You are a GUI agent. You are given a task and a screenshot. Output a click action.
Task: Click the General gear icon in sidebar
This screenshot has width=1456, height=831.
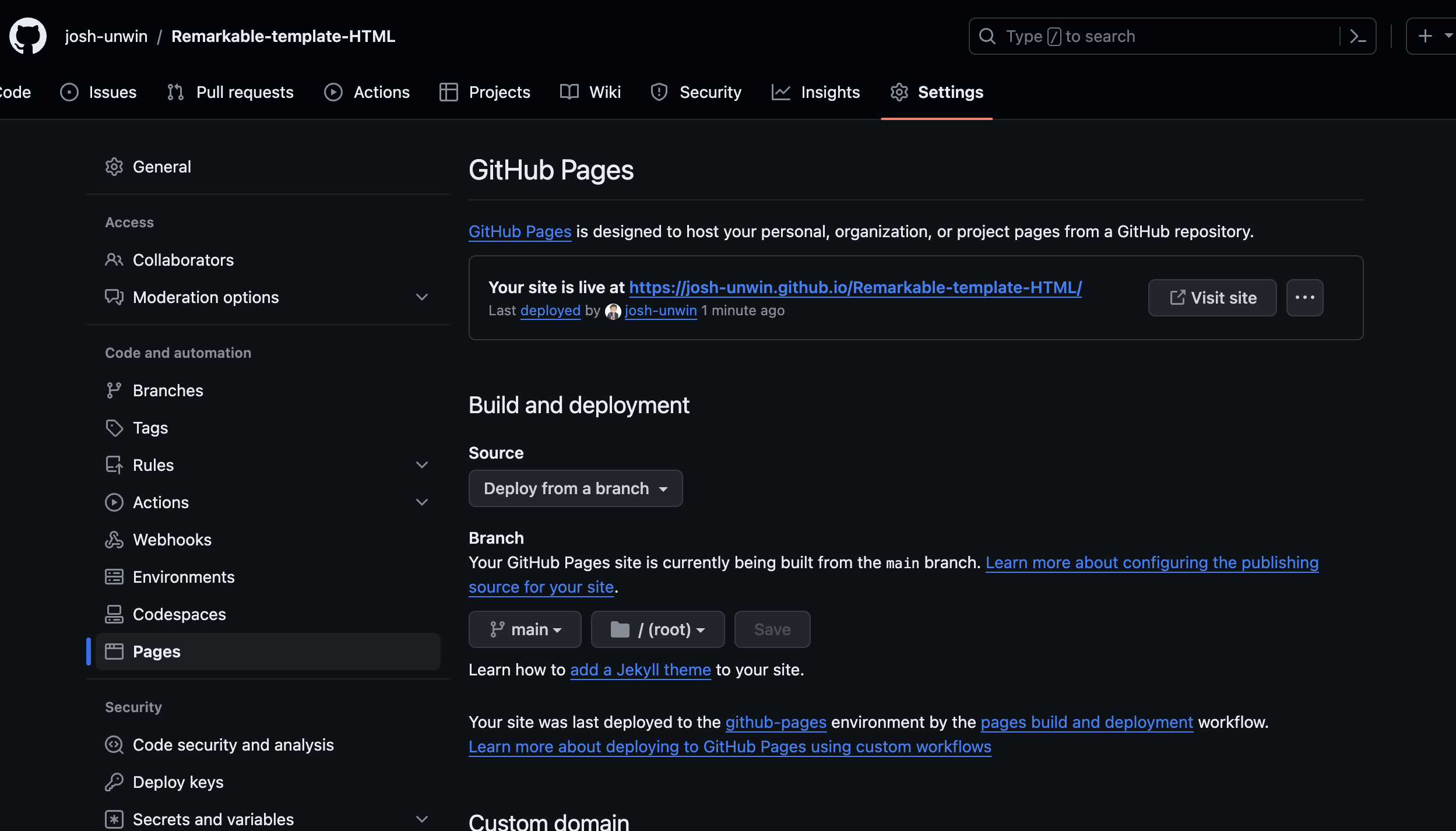coord(114,167)
